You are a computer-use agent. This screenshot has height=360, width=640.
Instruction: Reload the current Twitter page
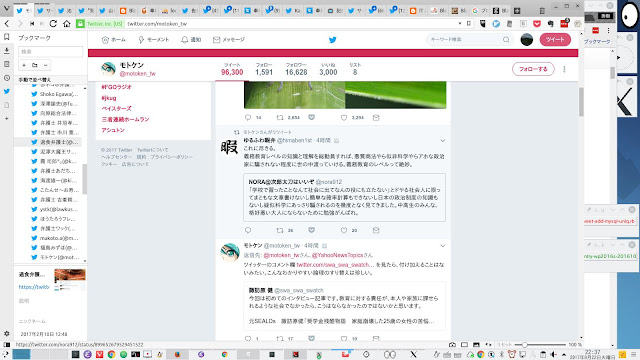(53, 24)
